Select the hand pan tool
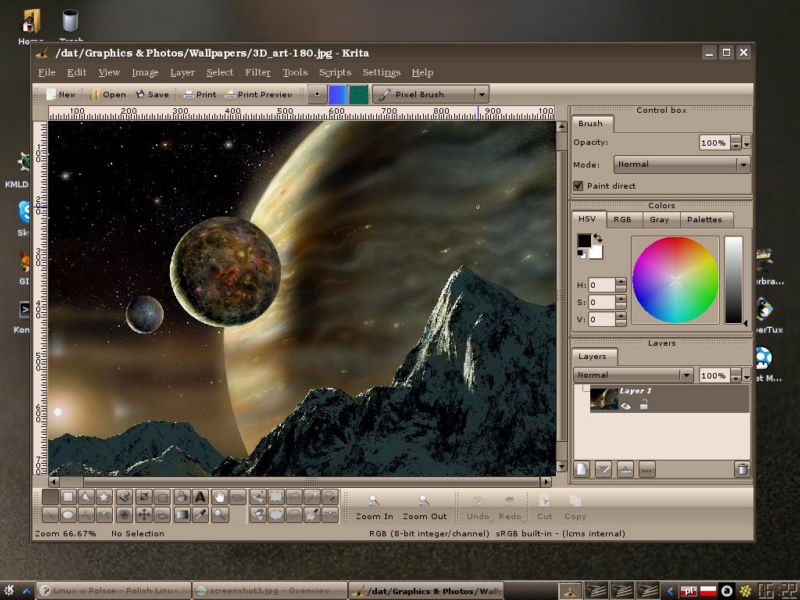This screenshot has height=600, width=800. point(219,497)
